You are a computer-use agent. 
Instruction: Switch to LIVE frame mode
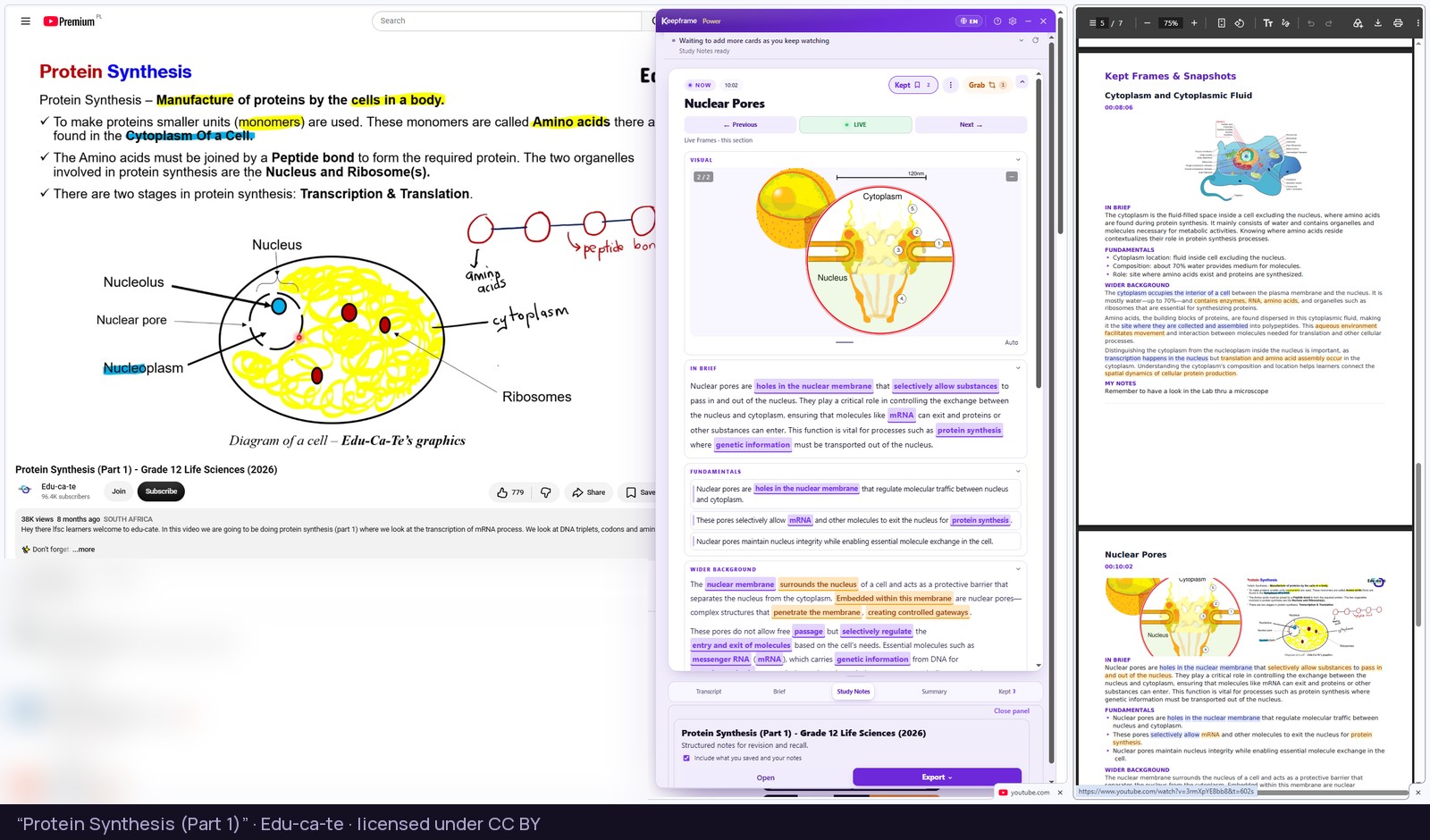click(x=855, y=125)
